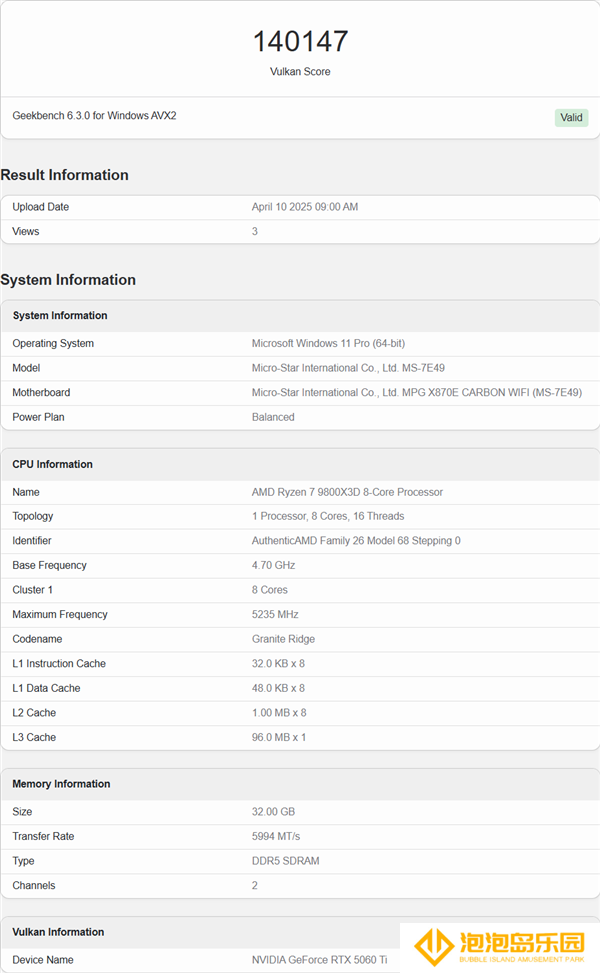The width and height of the screenshot is (600, 973).
Task: Select the MPG X870E CARBON WIFI motherboard value
Action: click(x=417, y=392)
